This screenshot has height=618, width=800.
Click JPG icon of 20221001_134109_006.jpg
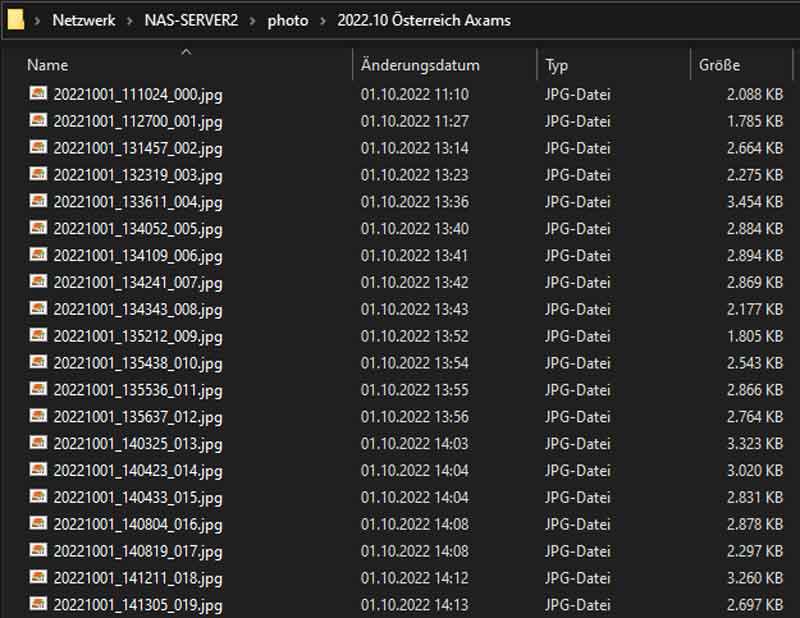click(38, 254)
